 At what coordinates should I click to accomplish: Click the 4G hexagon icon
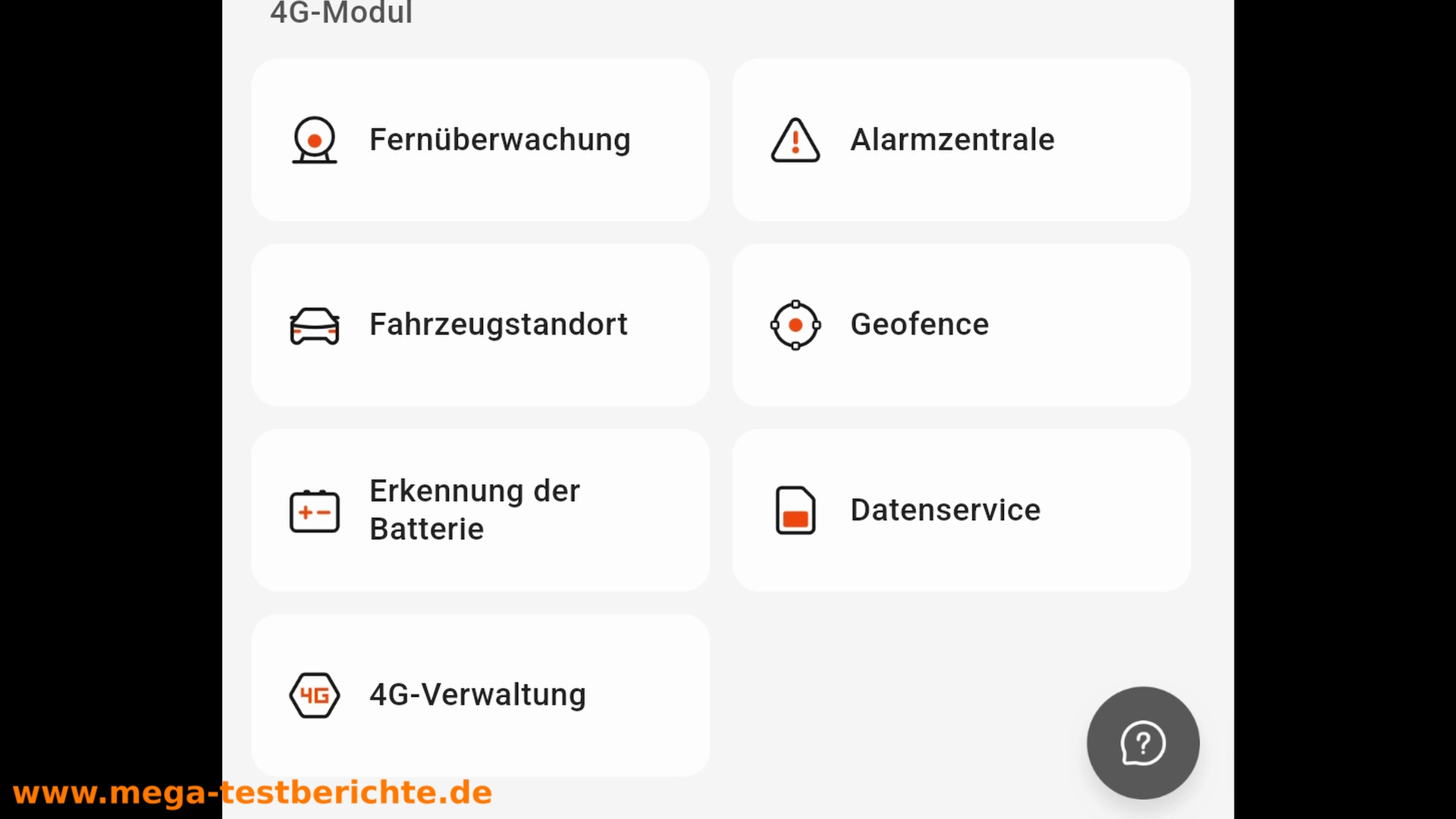coord(314,695)
